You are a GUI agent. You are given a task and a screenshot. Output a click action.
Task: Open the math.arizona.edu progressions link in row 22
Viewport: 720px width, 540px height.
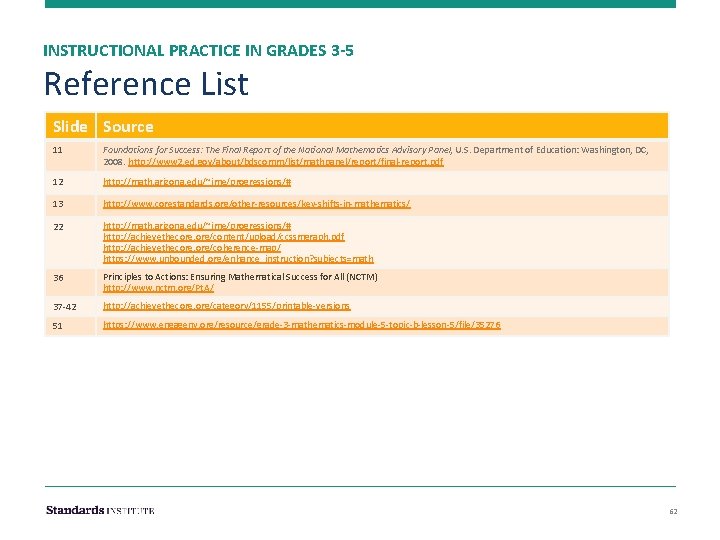pos(197,225)
